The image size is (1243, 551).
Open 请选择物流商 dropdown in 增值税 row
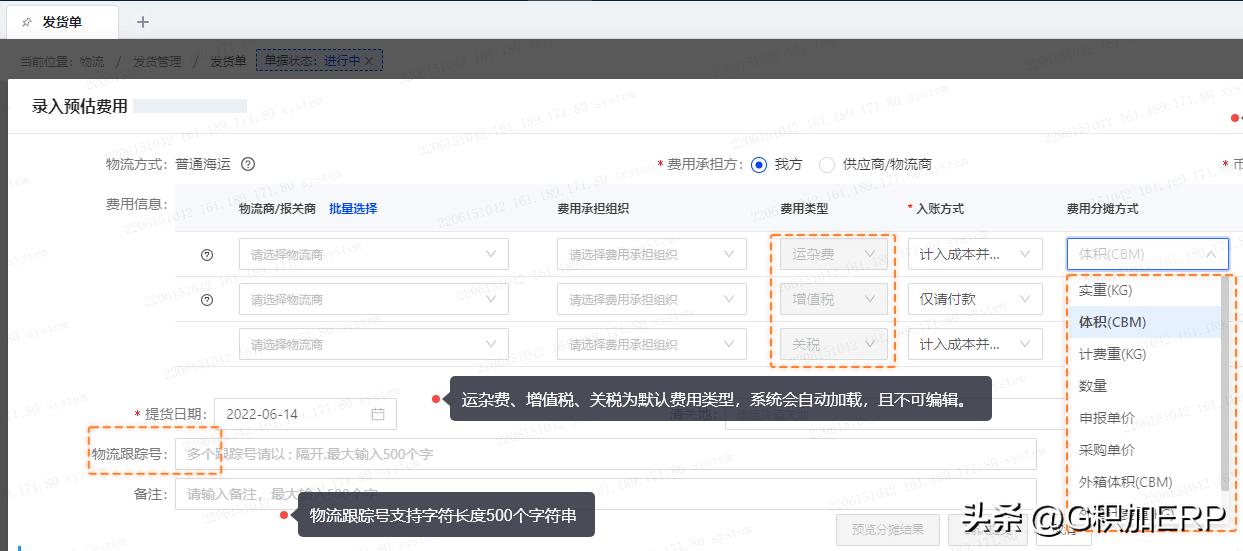click(x=373, y=299)
